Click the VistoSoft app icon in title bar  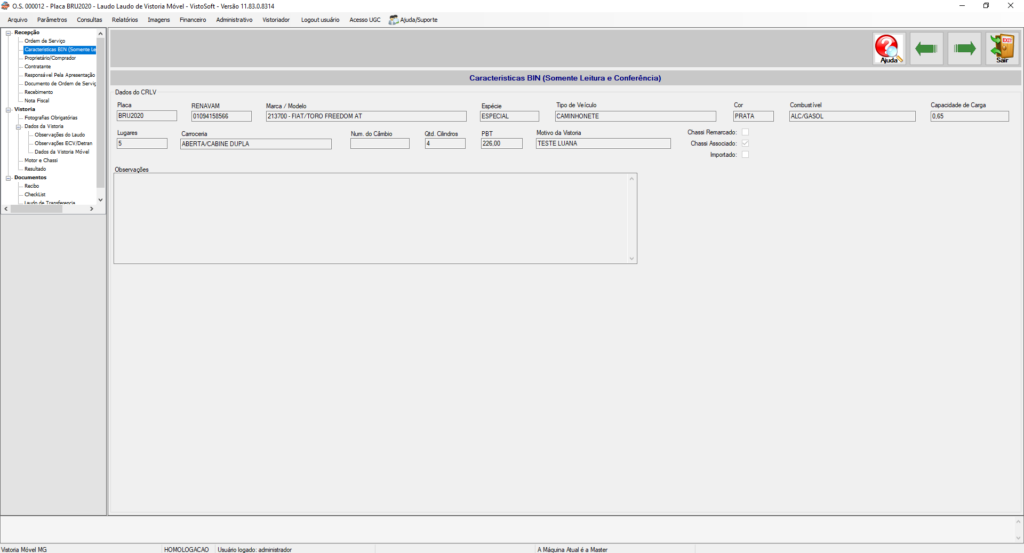[x=6, y=6]
